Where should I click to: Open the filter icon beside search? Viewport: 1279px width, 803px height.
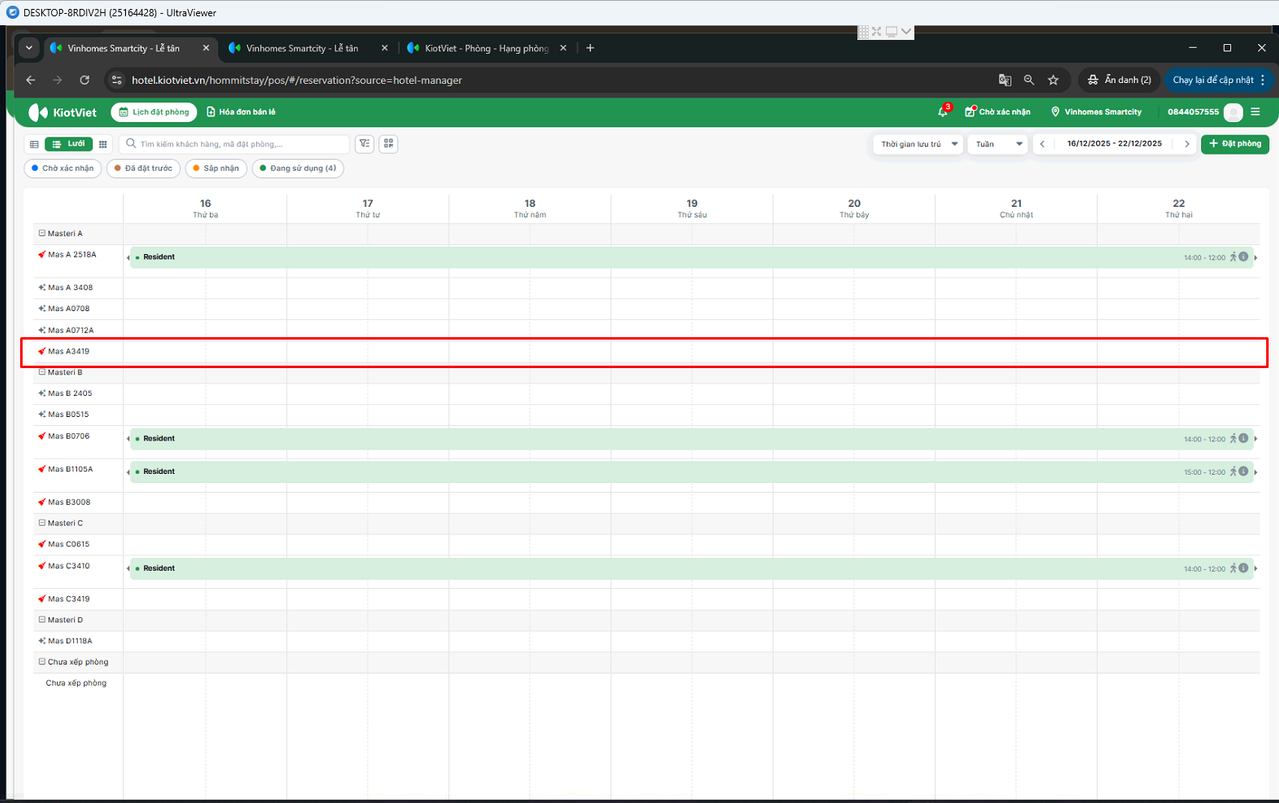point(365,144)
